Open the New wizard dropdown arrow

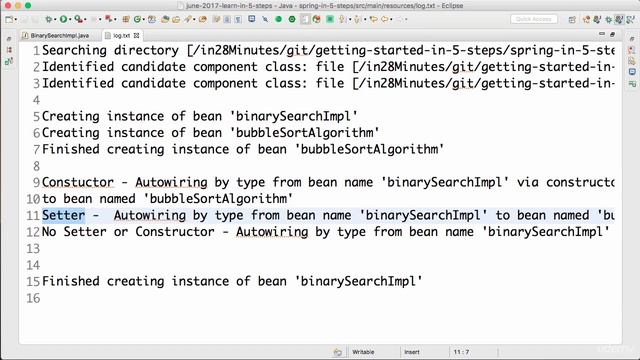coord(16,19)
